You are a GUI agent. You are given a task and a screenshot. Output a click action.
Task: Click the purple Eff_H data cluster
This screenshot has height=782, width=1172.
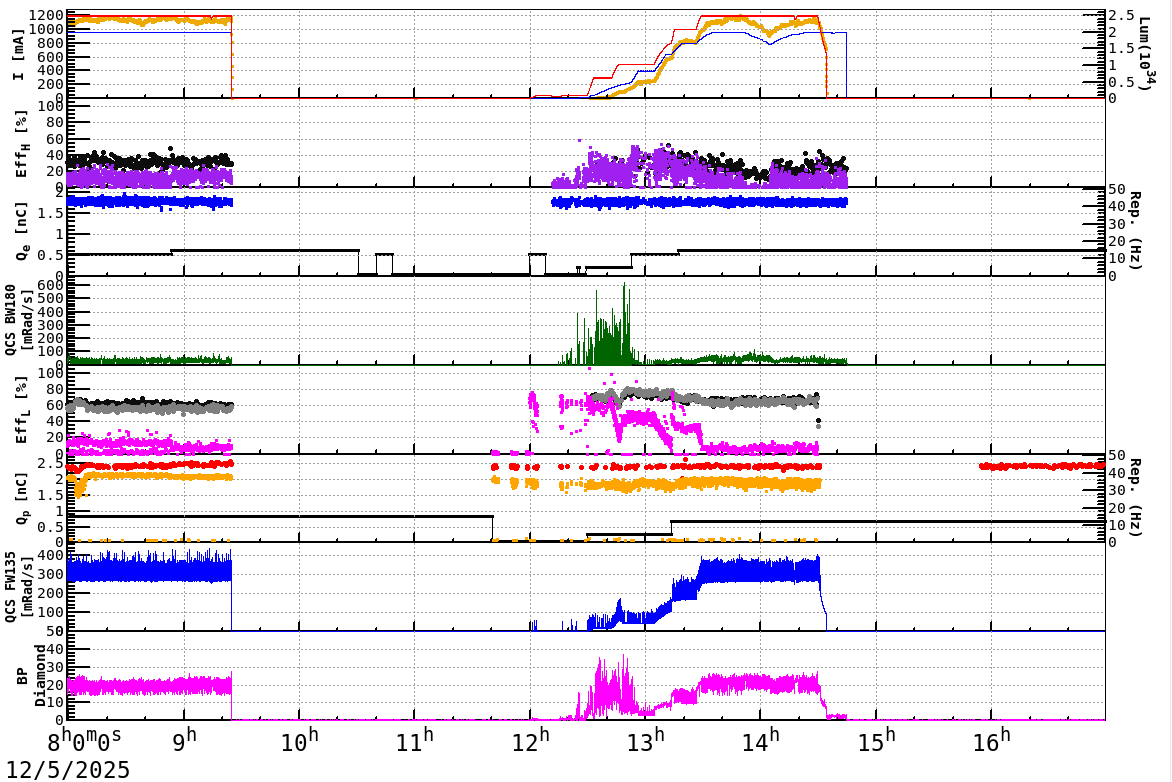(x=620, y=165)
